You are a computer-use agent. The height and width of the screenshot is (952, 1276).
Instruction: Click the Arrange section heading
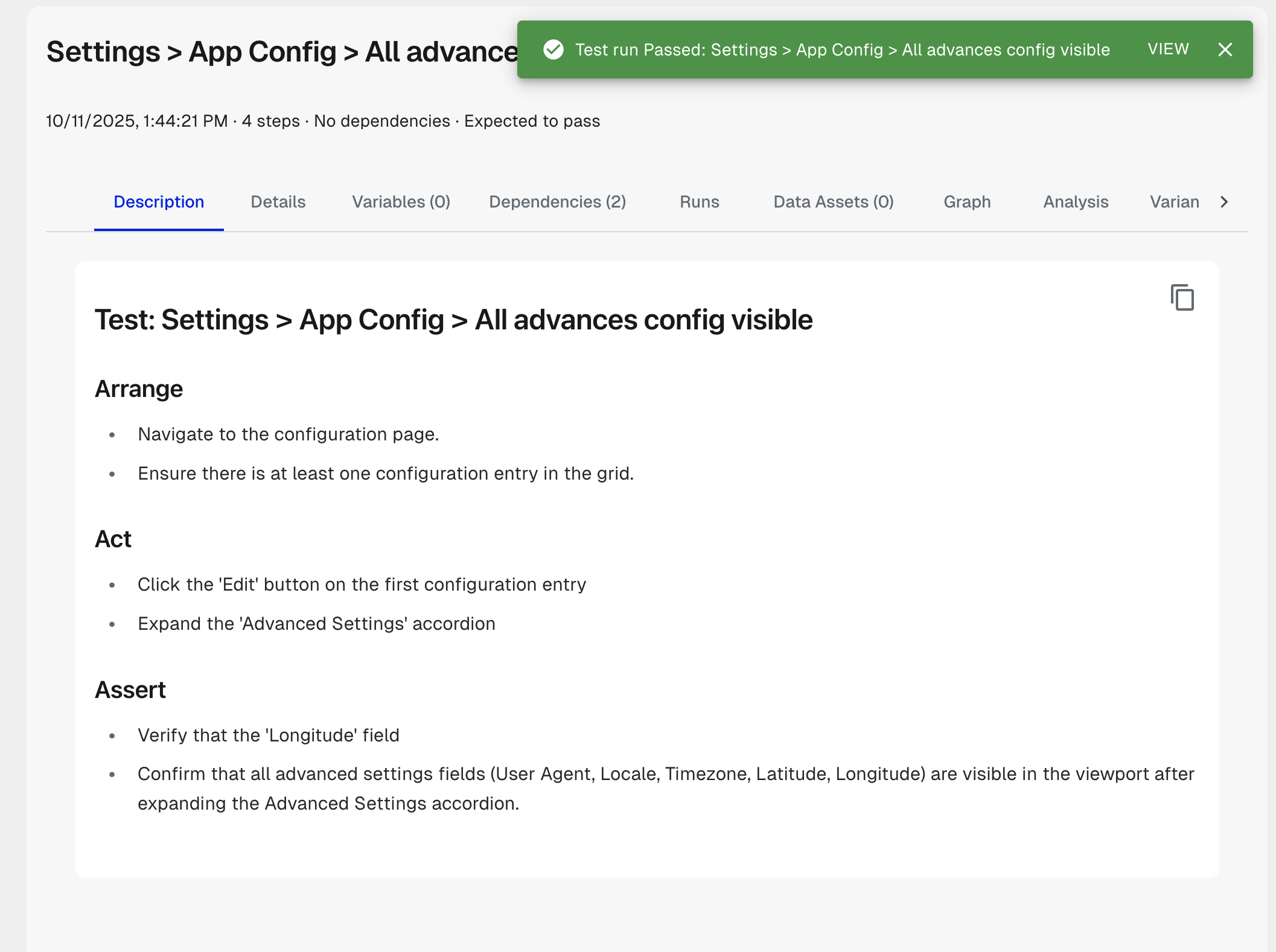[x=139, y=389]
